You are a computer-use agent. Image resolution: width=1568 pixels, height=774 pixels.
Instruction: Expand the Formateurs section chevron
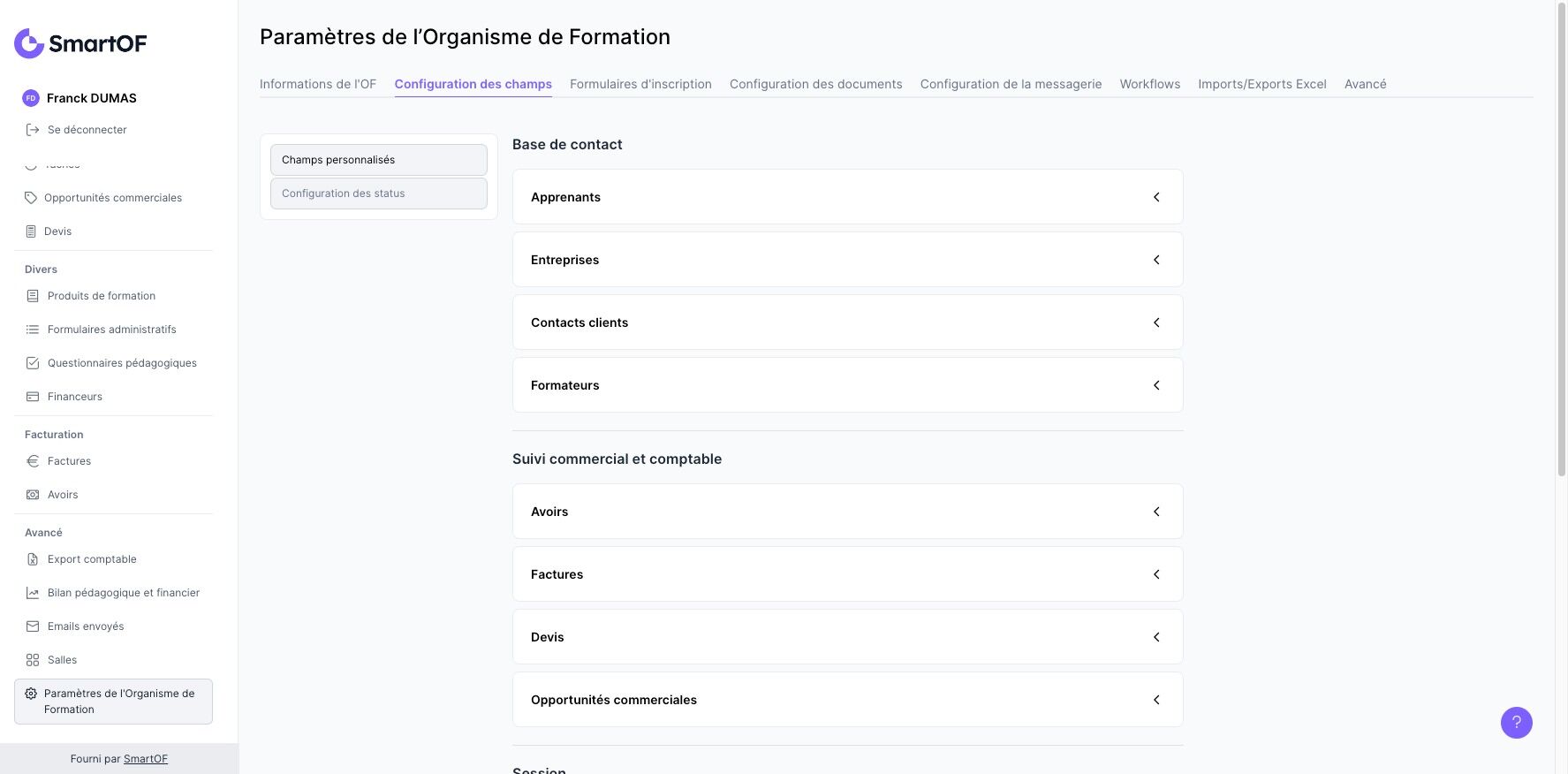(1156, 385)
